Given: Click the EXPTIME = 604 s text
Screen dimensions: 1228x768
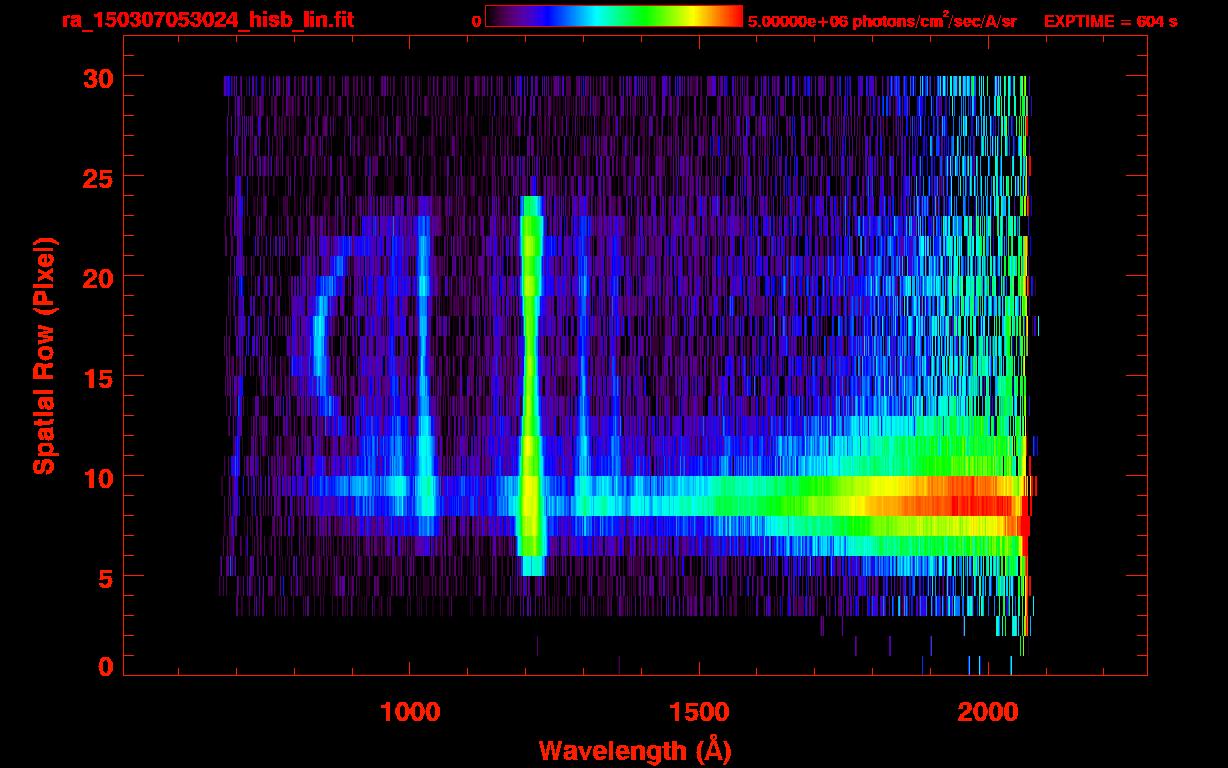Looking at the screenshot, I should point(1110,21).
